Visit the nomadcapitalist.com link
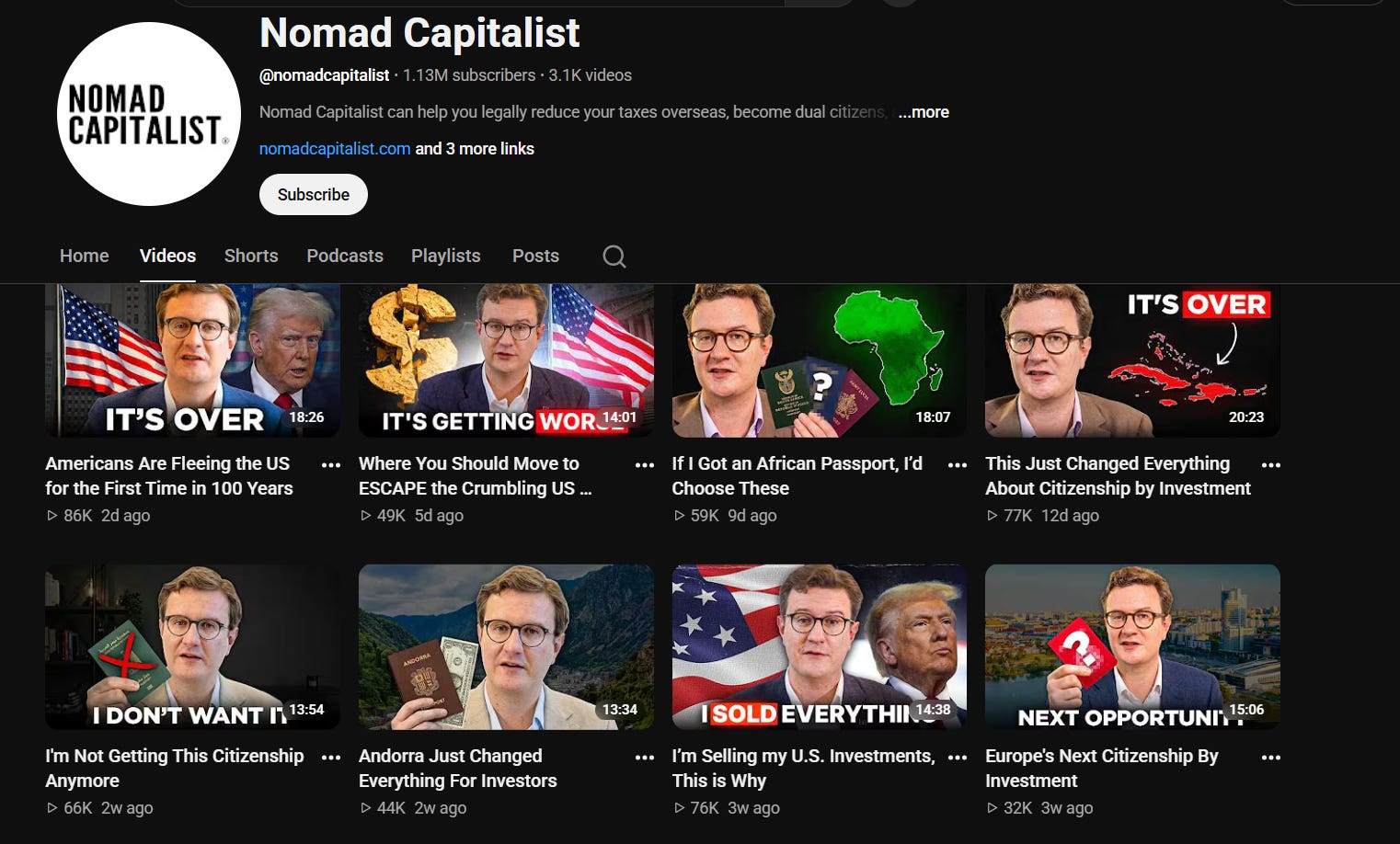1400x844 pixels. click(x=335, y=149)
